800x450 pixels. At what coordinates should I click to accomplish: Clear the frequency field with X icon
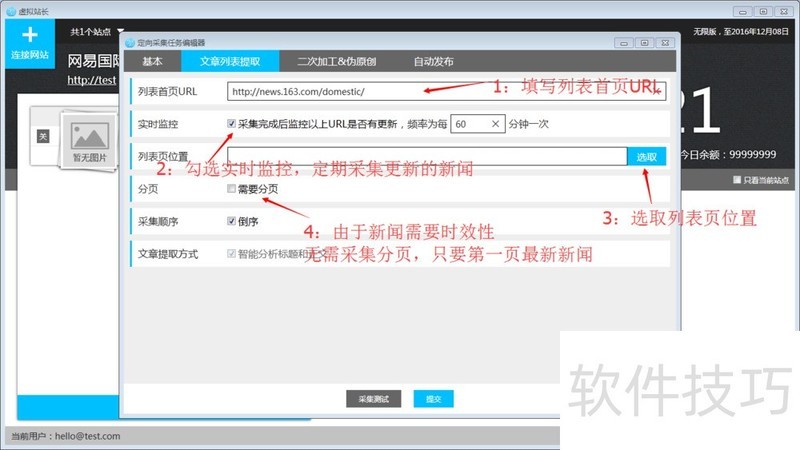coord(495,124)
